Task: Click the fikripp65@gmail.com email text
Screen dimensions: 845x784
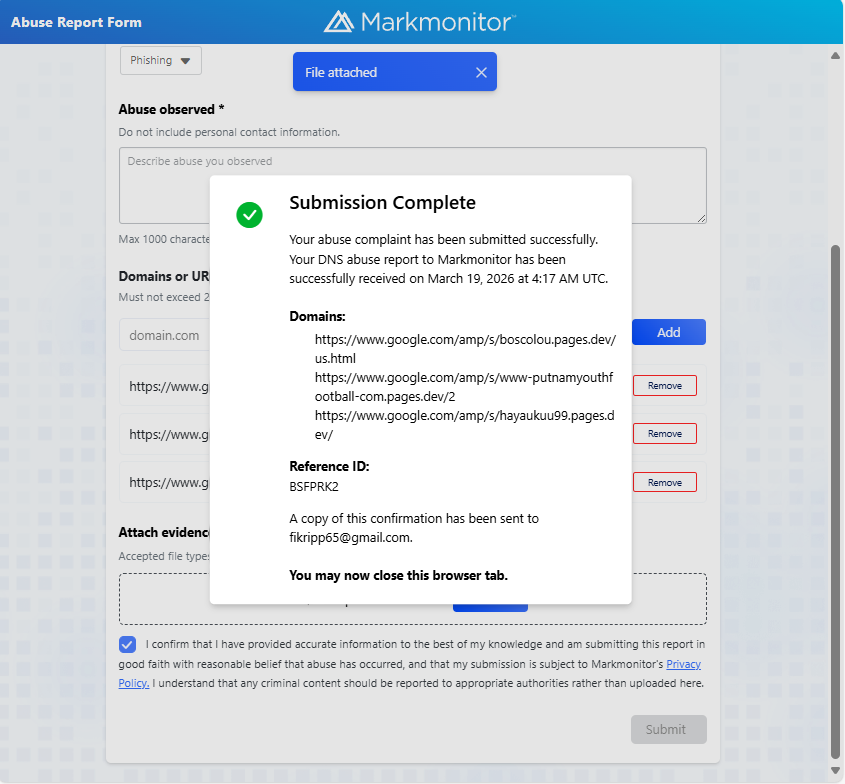Action: (x=350, y=538)
